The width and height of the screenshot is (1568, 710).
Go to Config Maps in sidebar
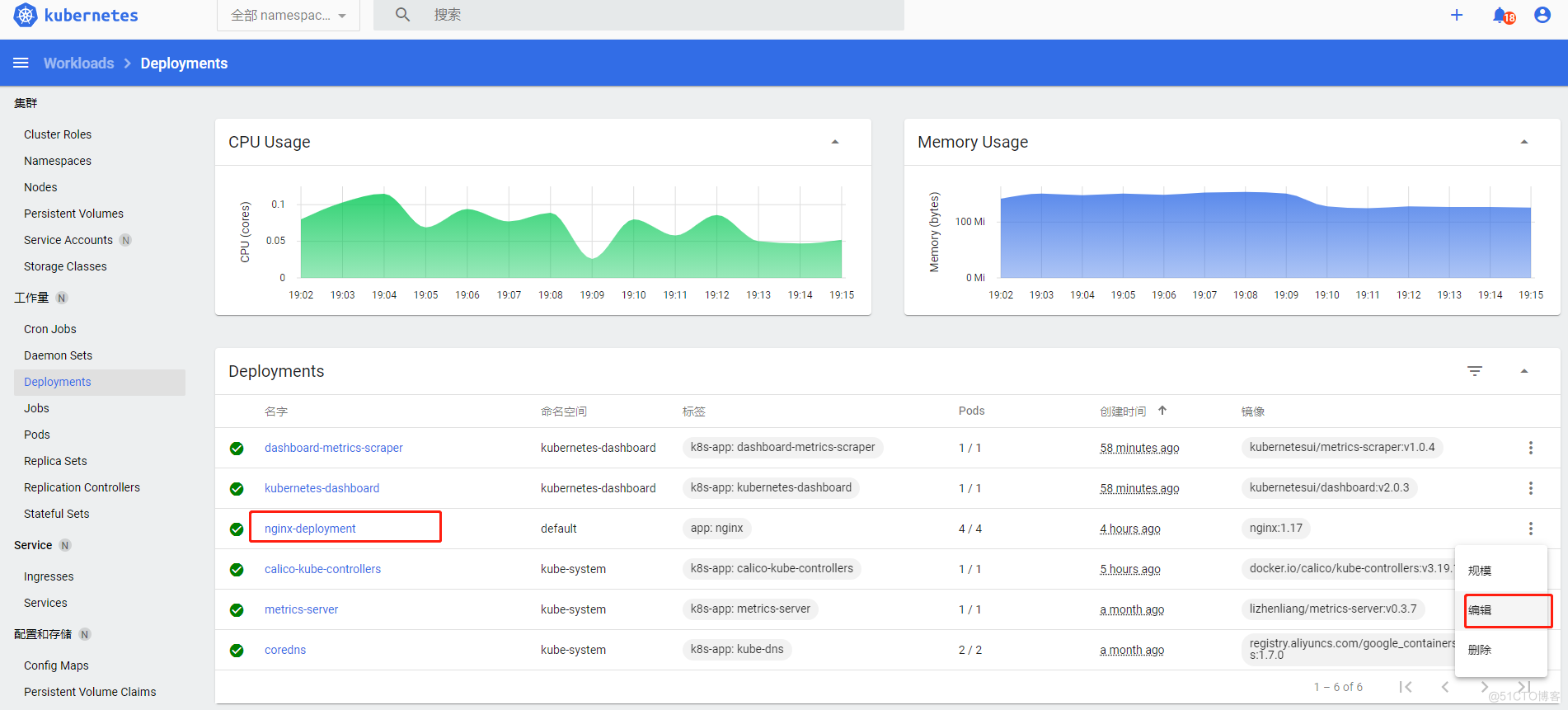(x=56, y=665)
